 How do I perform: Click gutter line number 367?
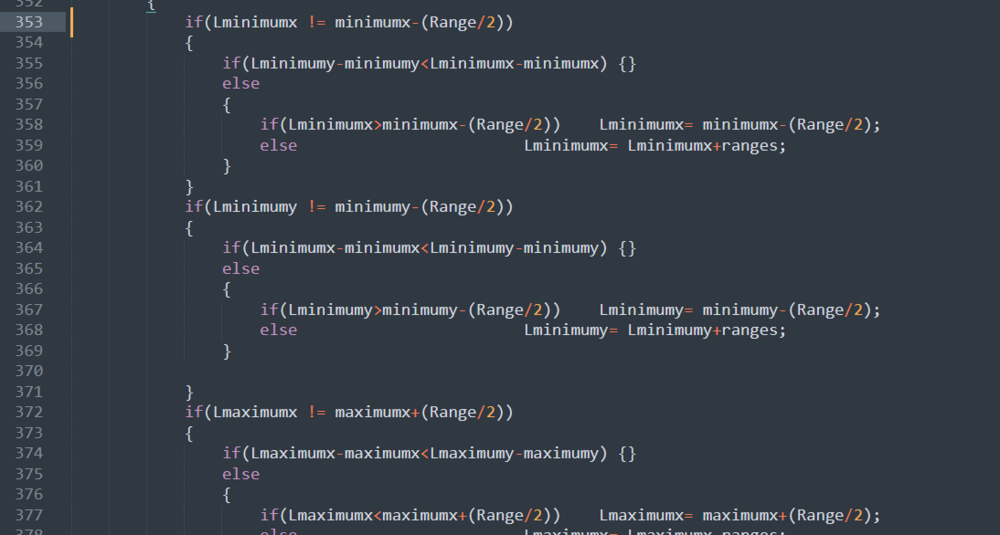pyautogui.click(x=29, y=309)
